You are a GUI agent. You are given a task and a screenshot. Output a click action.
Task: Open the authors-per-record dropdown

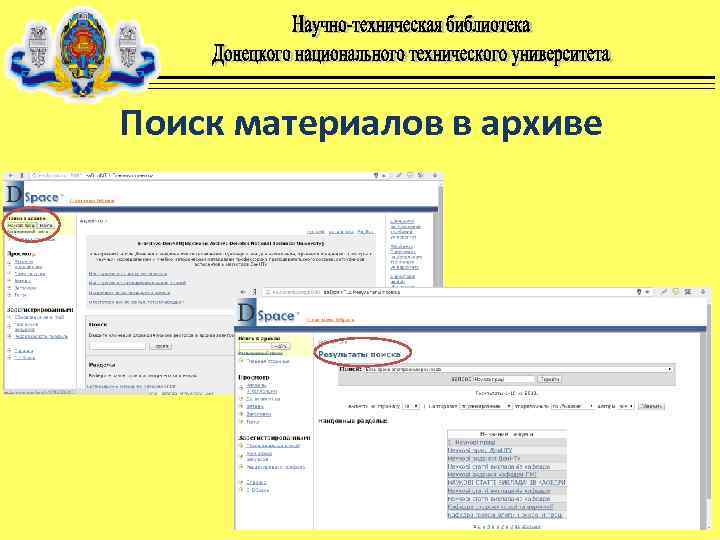(626, 406)
